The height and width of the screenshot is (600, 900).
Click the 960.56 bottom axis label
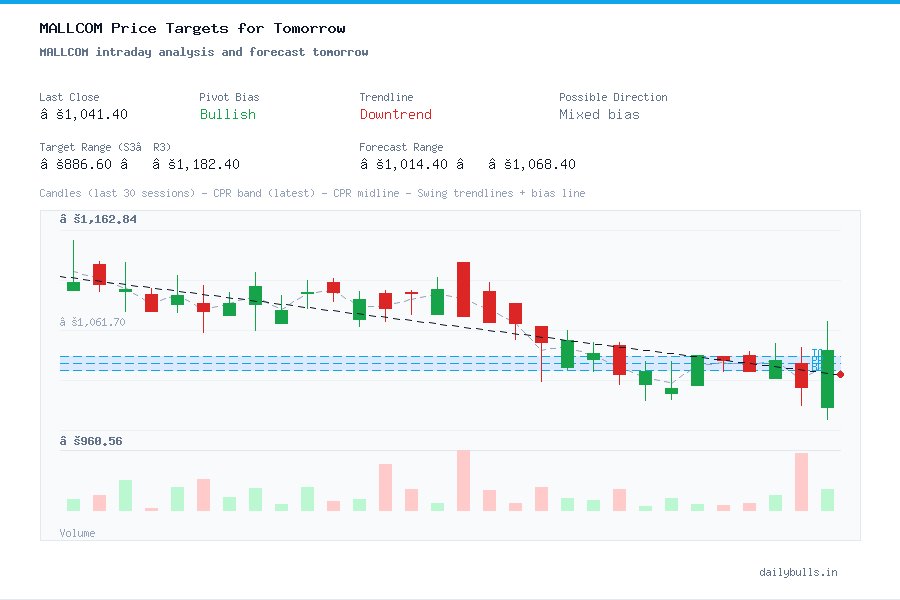91,441
